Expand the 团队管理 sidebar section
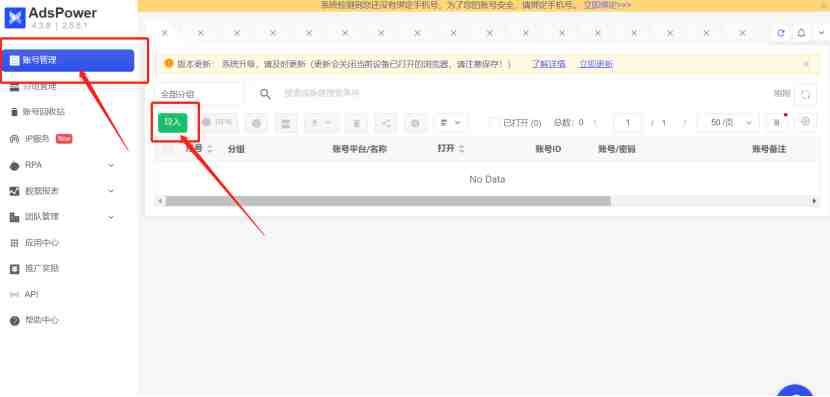Viewport: 830px width, 397px height. coord(111,217)
